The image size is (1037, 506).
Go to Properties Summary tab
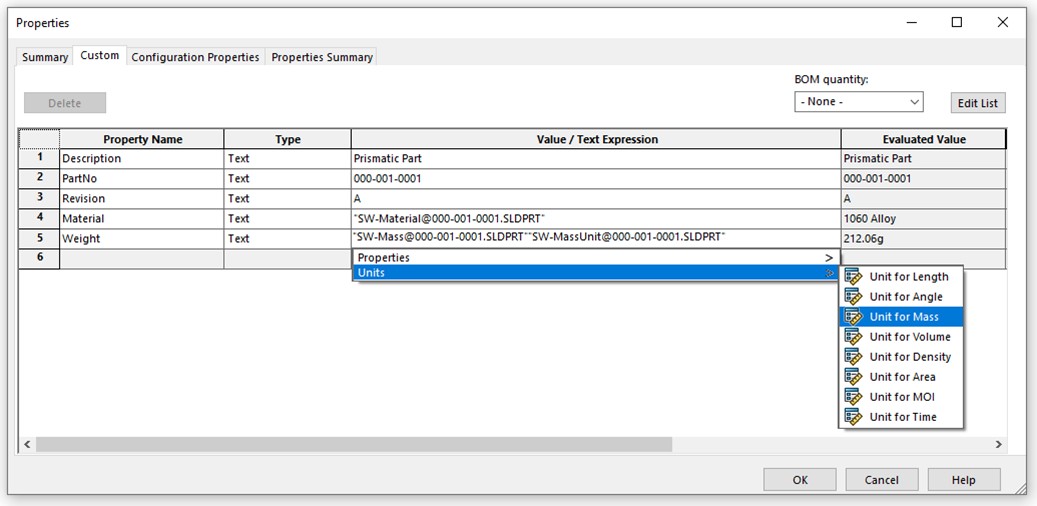coord(322,57)
